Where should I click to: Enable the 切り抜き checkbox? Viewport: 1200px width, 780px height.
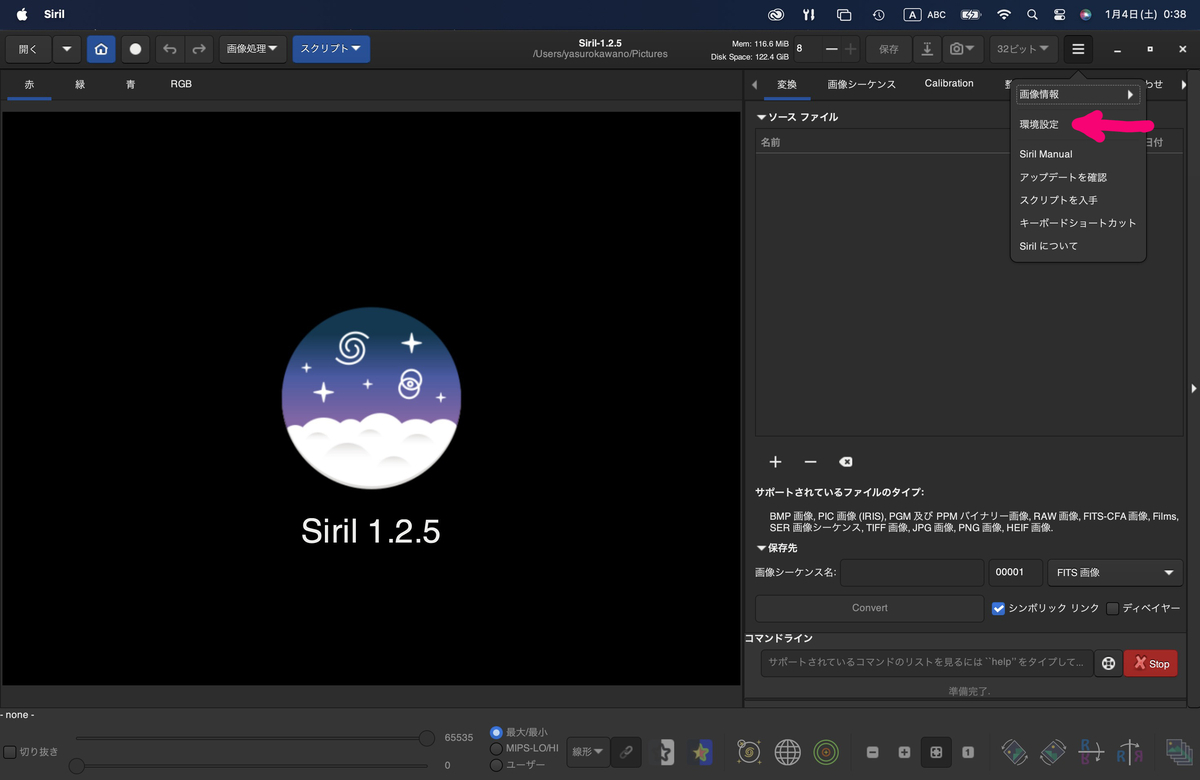point(10,752)
